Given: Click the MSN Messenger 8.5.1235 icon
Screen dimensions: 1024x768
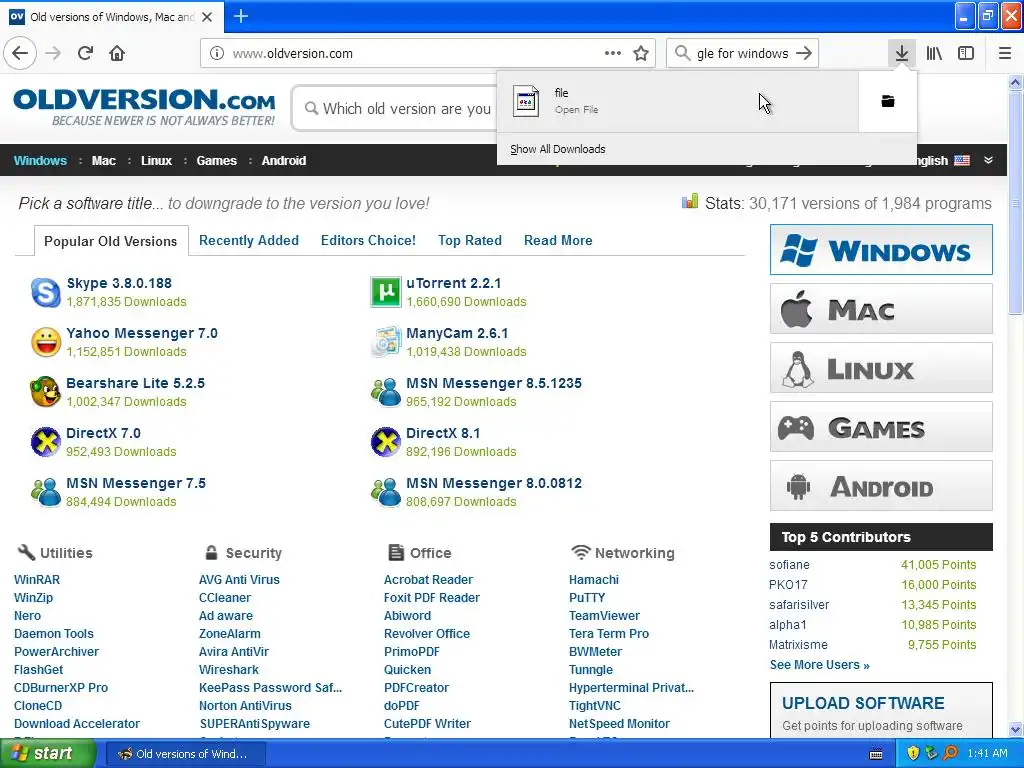Looking at the screenshot, I should pos(385,392).
